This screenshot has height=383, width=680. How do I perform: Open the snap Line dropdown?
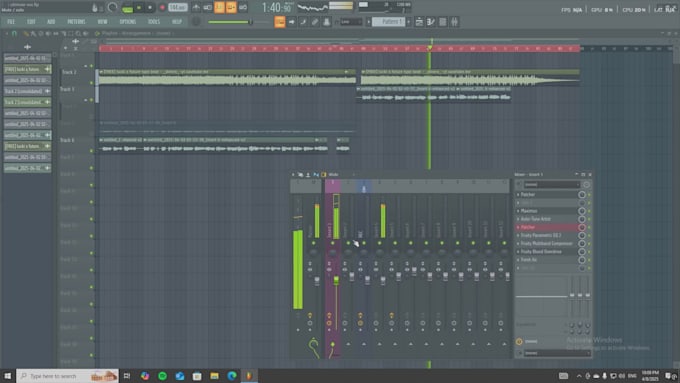351,22
